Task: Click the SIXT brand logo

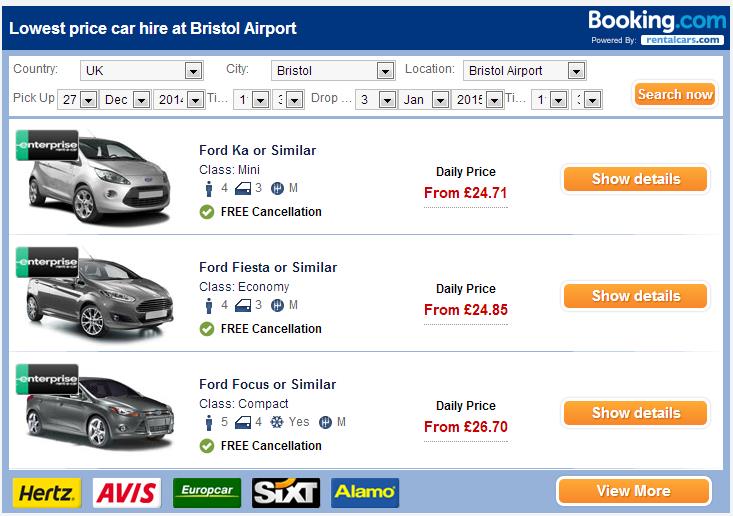Action: coord(286,492)
